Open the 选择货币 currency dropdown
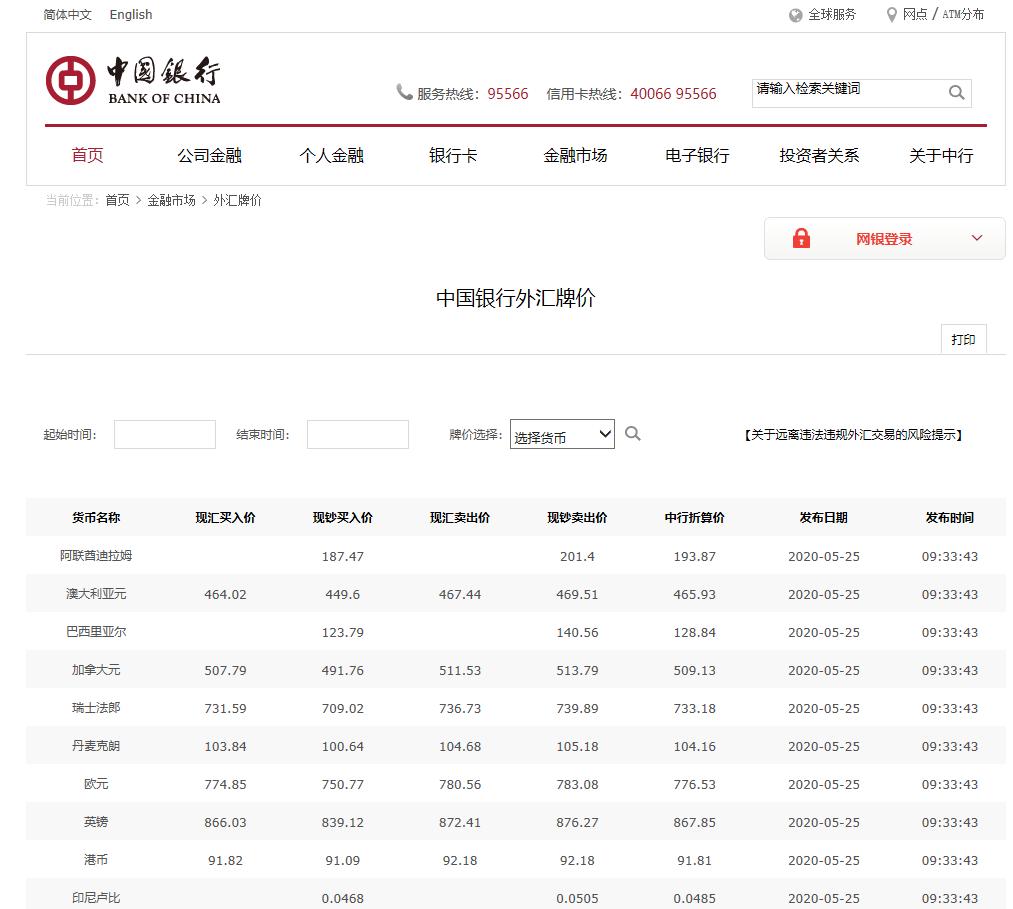 coord(561,434)
